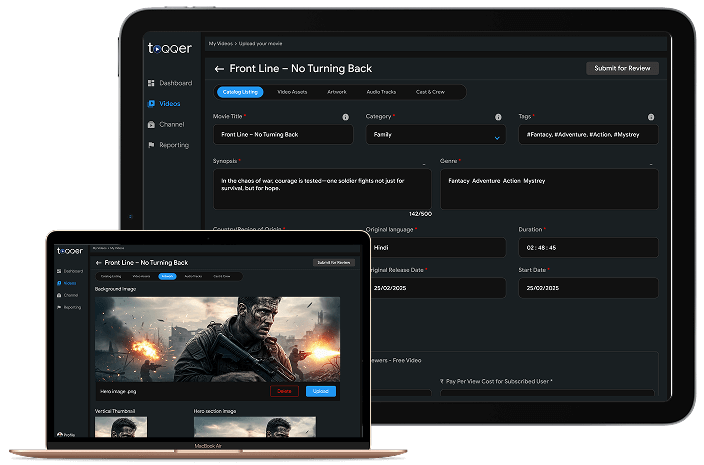This screenshot has width=704, height=465.
Task: Click the back arrow beside the tablet's movie title
Action: click(219, 69)
